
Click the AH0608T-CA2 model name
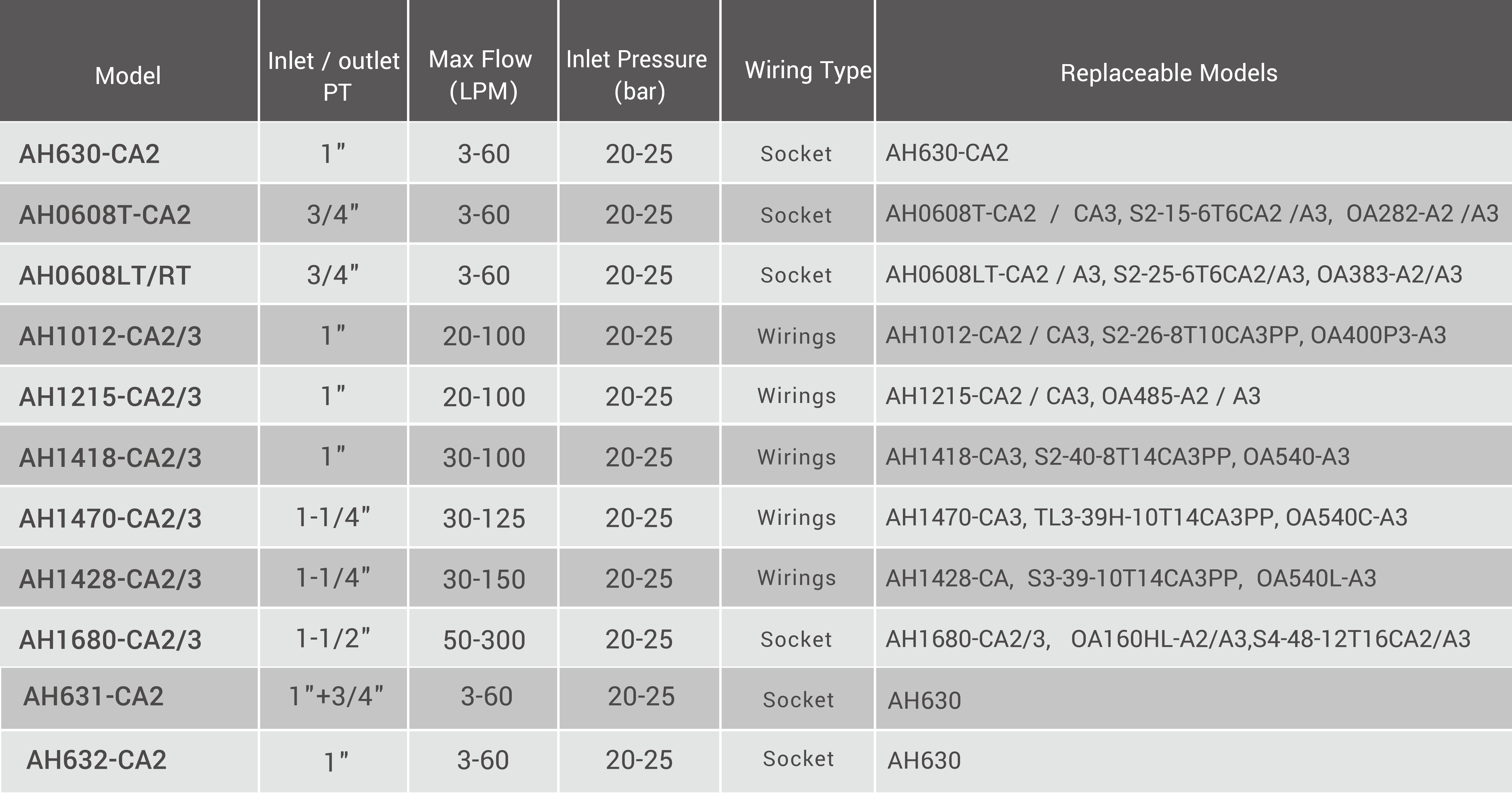point(105,215)
